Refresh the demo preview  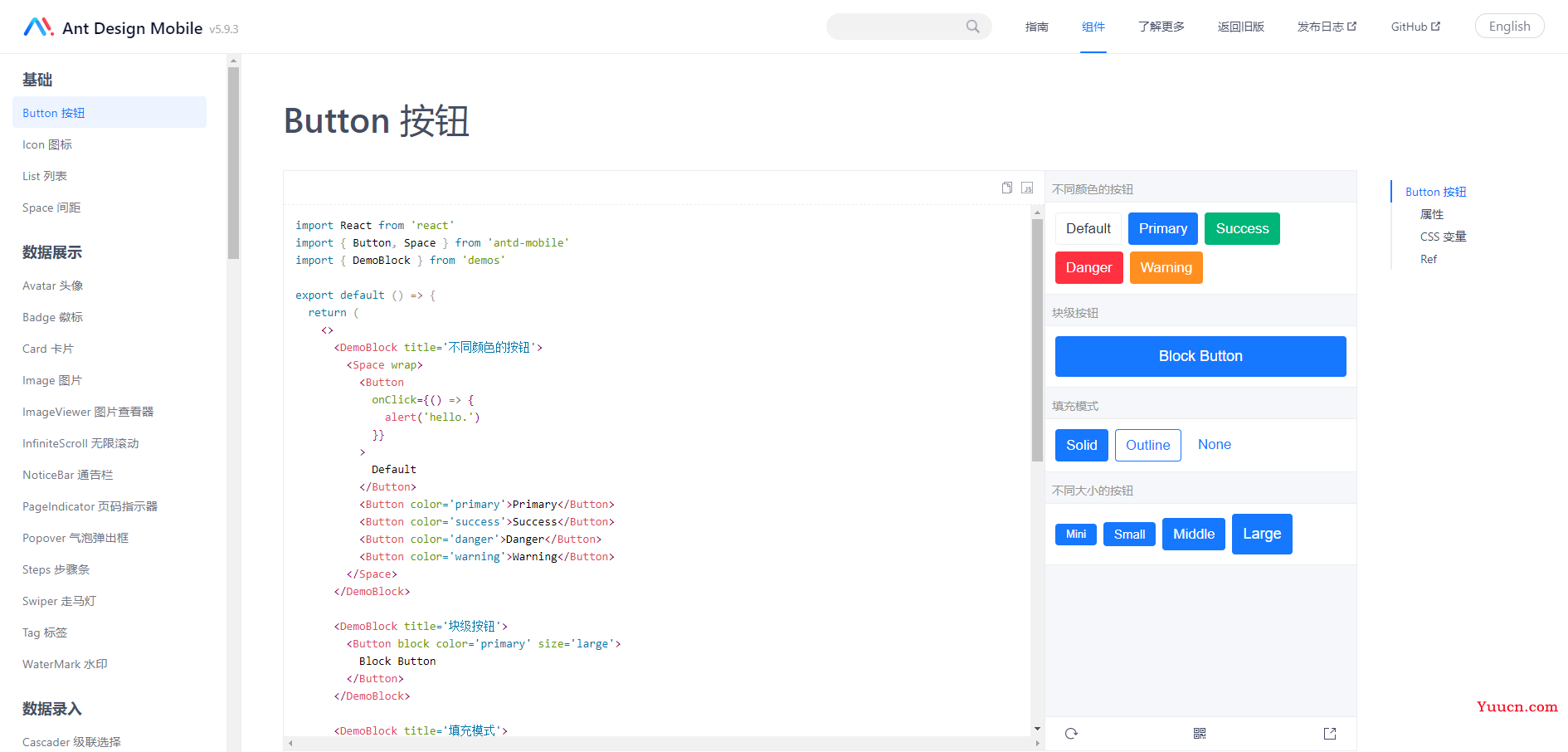pyautogui.click(x=1071, y=734)
